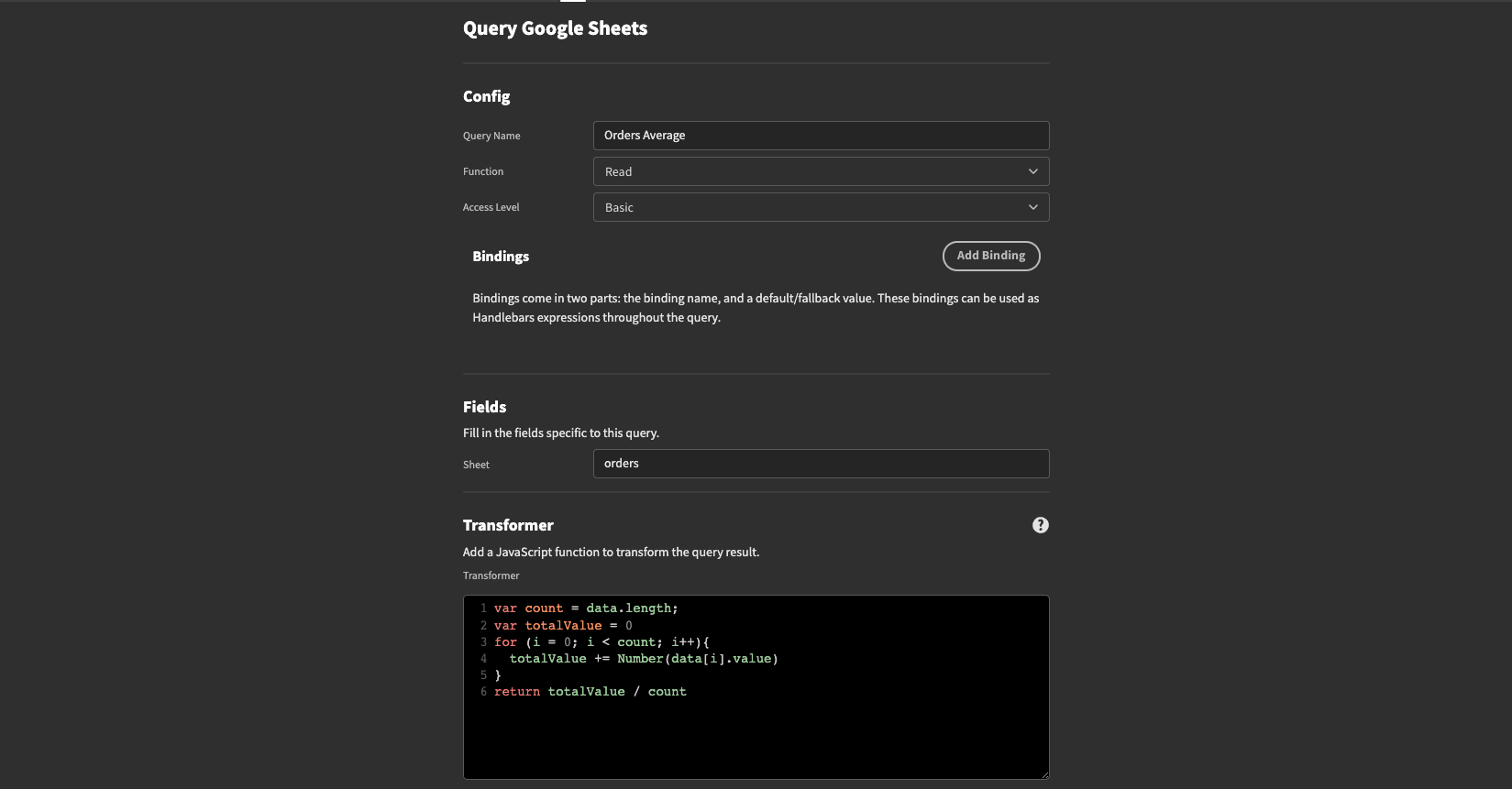Click the 'Add a JavaScript function' description text
This screenshot has width=1512, height=789.
point(611,552)
